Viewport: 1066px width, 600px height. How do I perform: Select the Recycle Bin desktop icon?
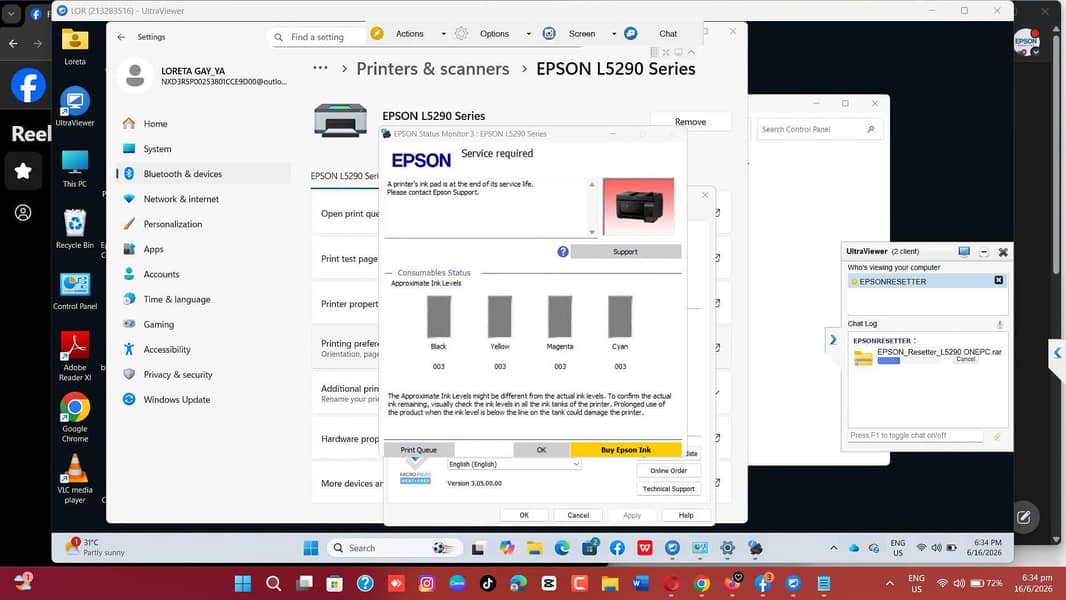75,229
